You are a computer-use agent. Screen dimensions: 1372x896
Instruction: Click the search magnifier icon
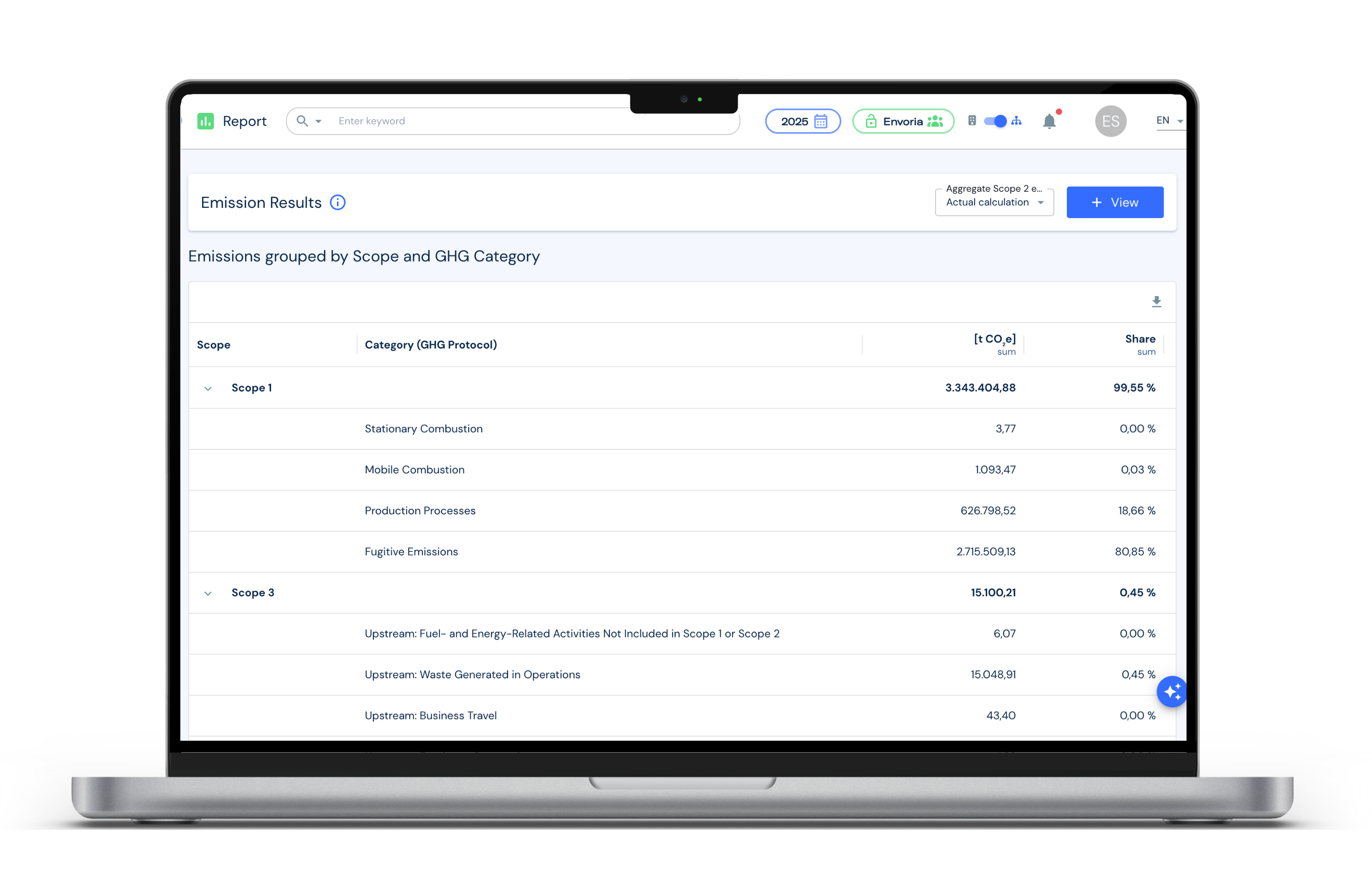point(302,121)
